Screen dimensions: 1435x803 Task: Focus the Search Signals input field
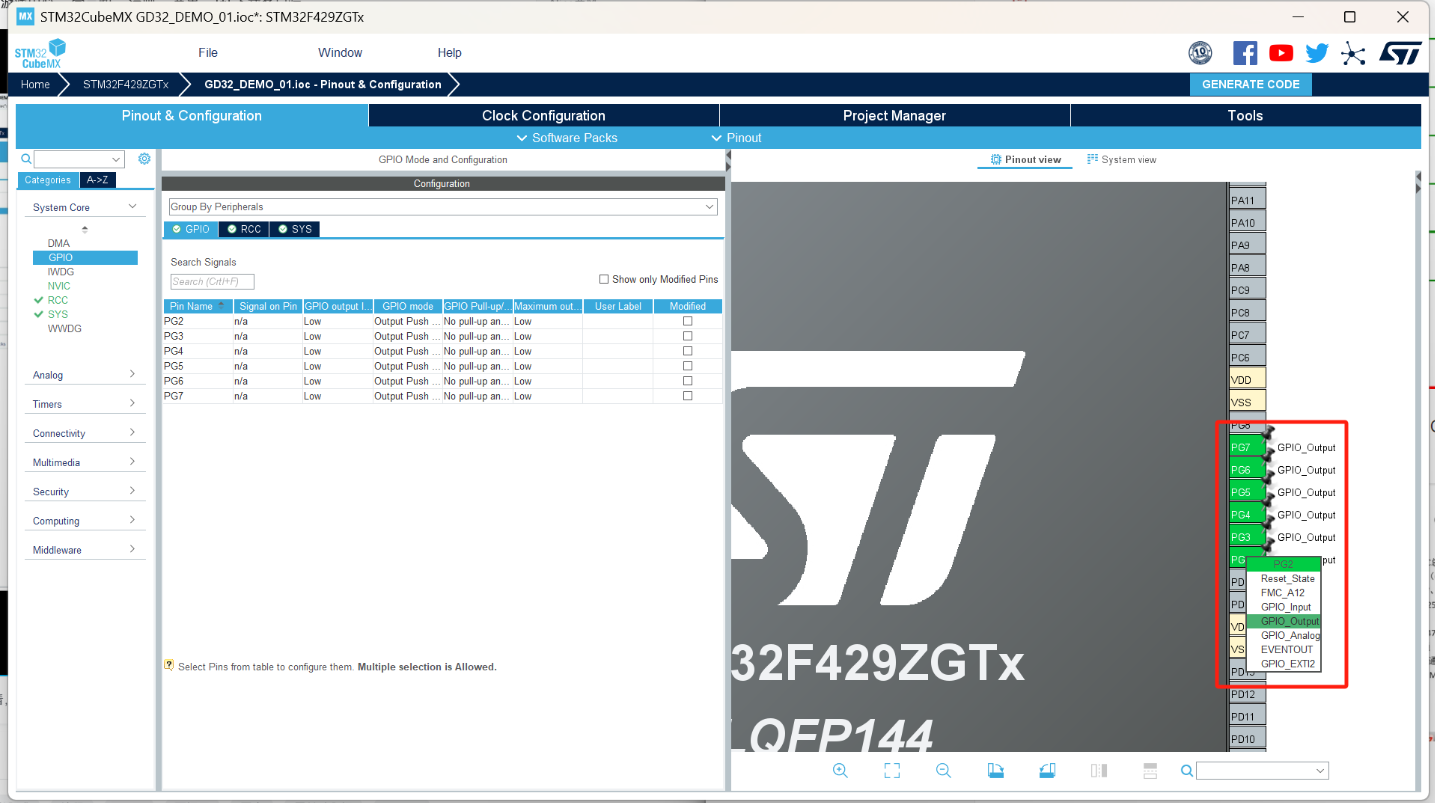coord(212,282)
